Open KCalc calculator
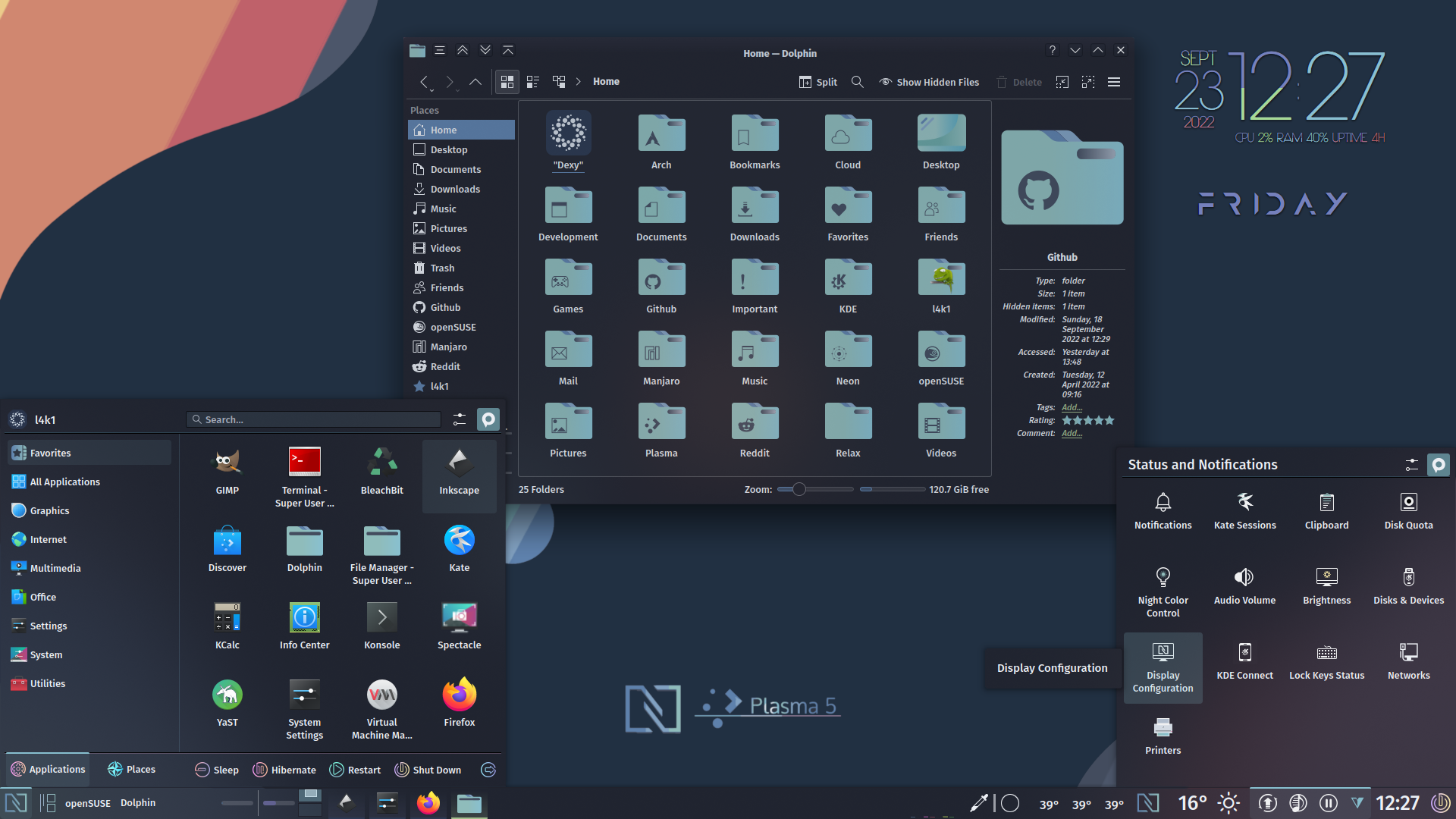Screen dimensions: 1456x819 point(227,625)
